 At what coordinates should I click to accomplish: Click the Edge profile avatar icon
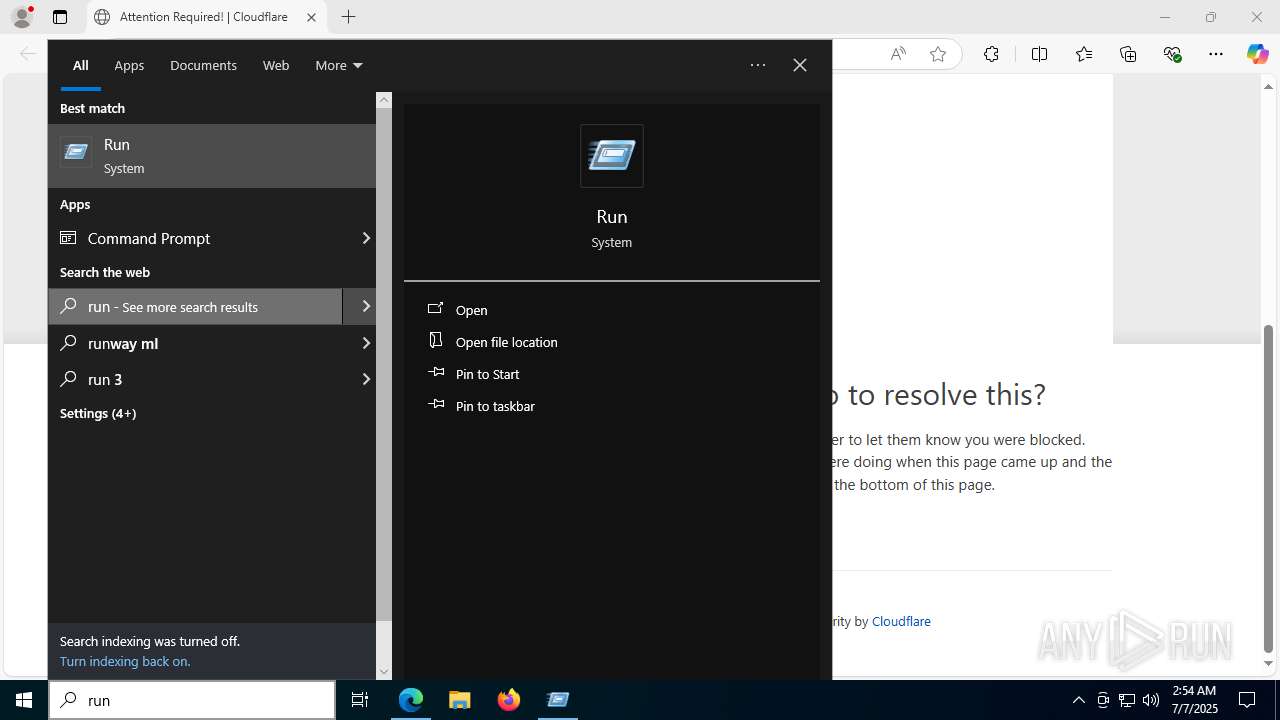[22, 17]
